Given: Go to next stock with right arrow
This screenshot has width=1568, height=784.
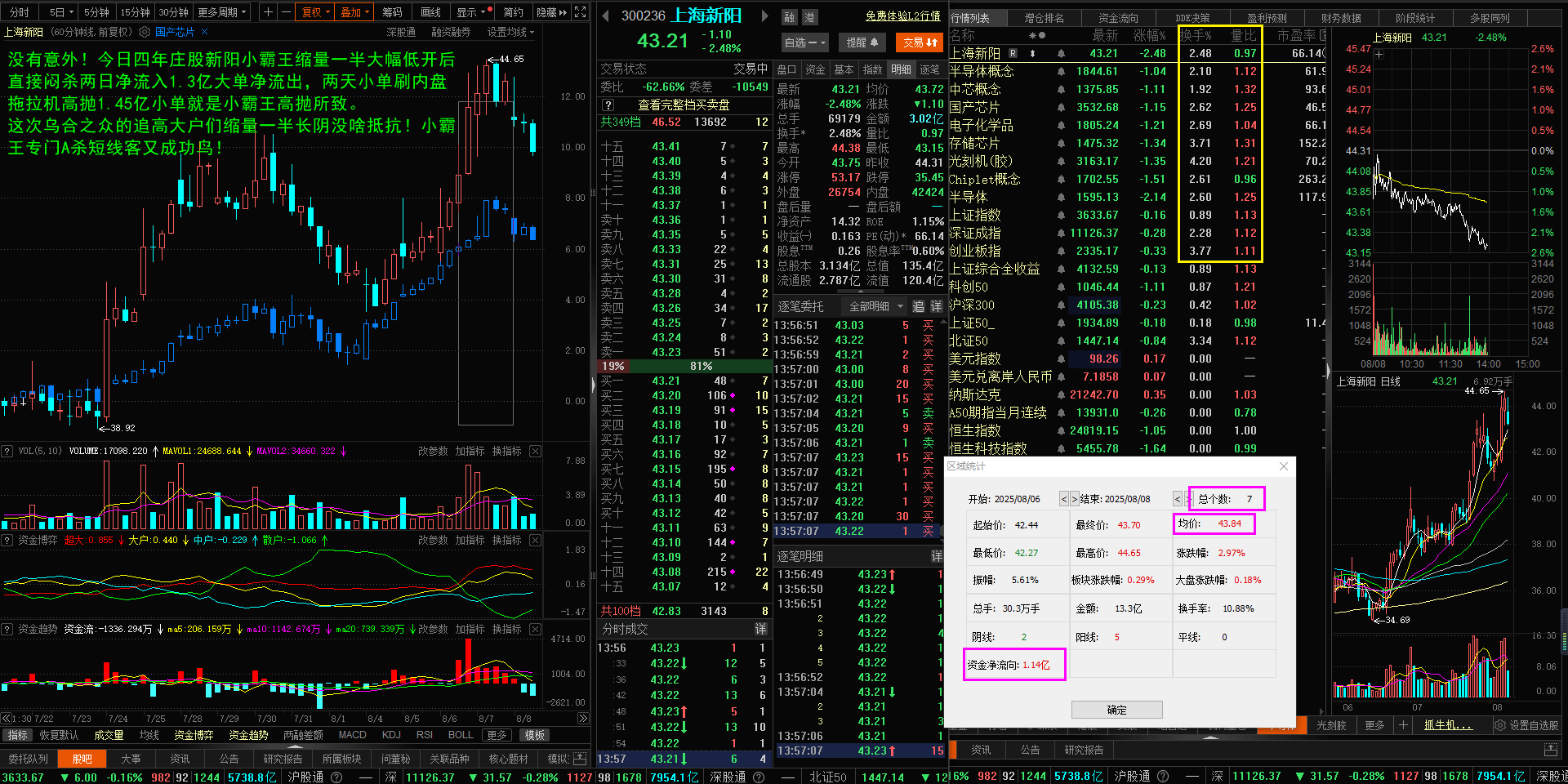Looking at the screenshot, I should point(764,16).
